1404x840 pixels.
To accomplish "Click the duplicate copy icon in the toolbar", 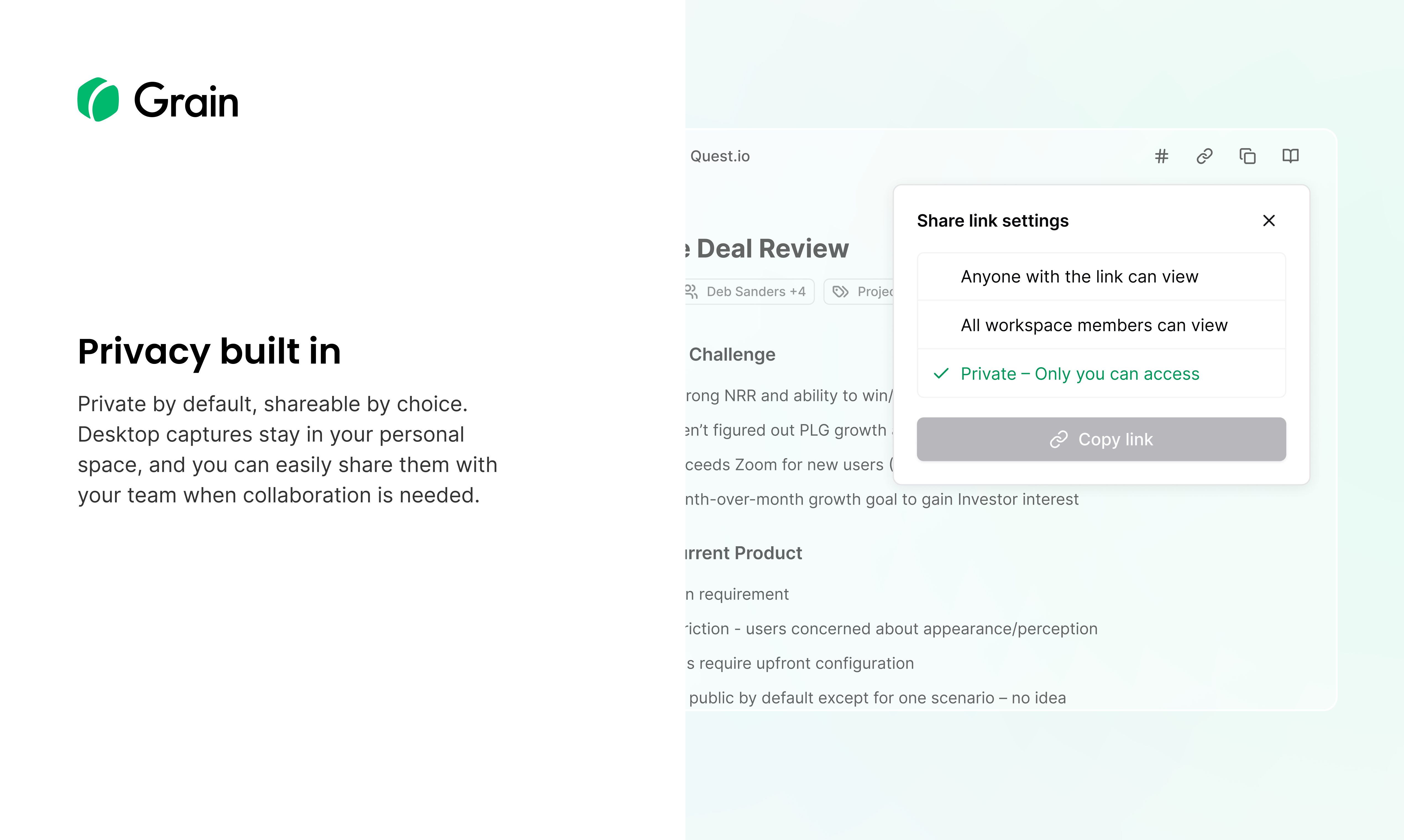I will [1247, 156].
